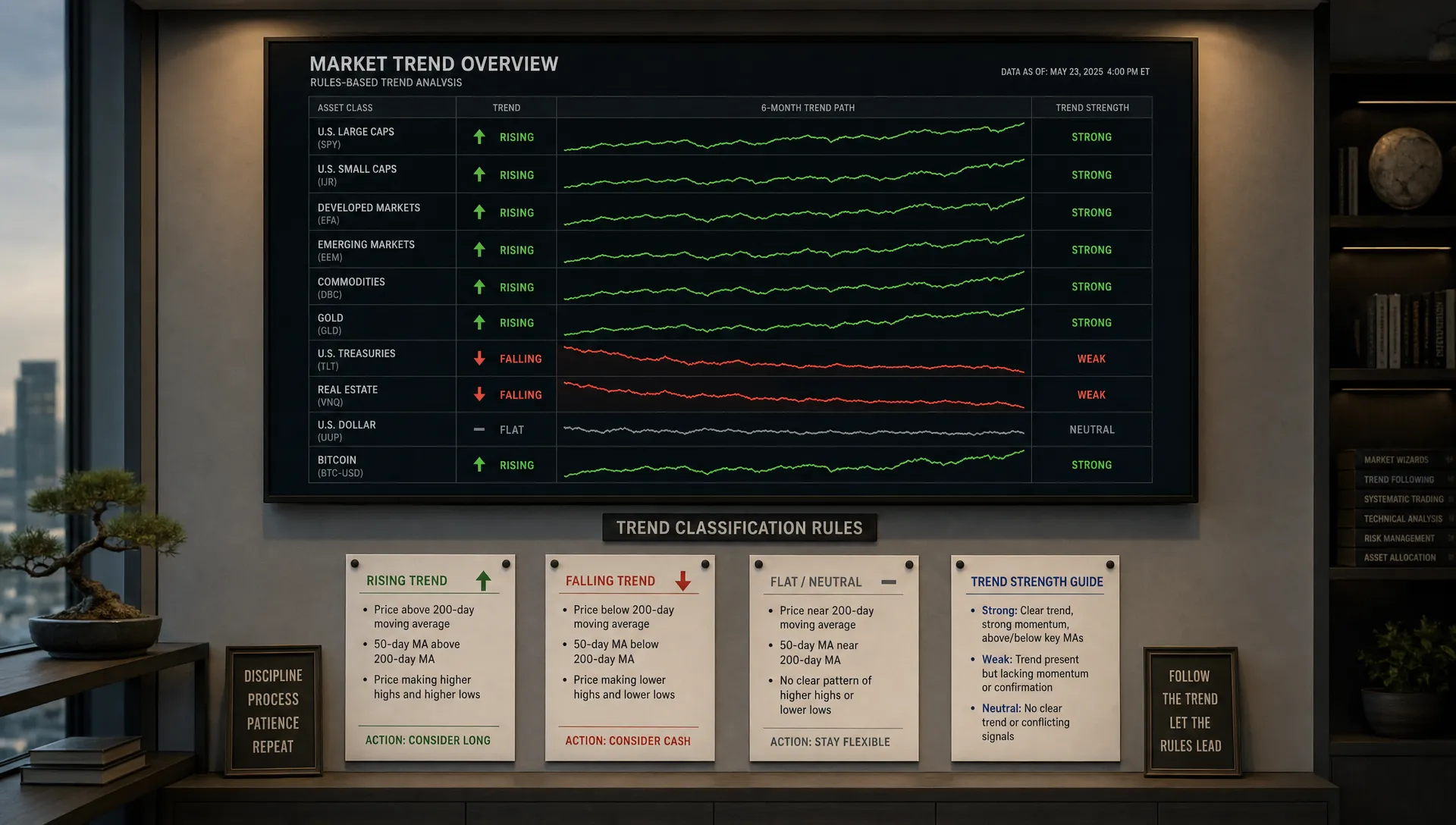Select the EMERGING MARKETS (EEM) cell
Screen dimensions: 1456x825
(382, 249)
